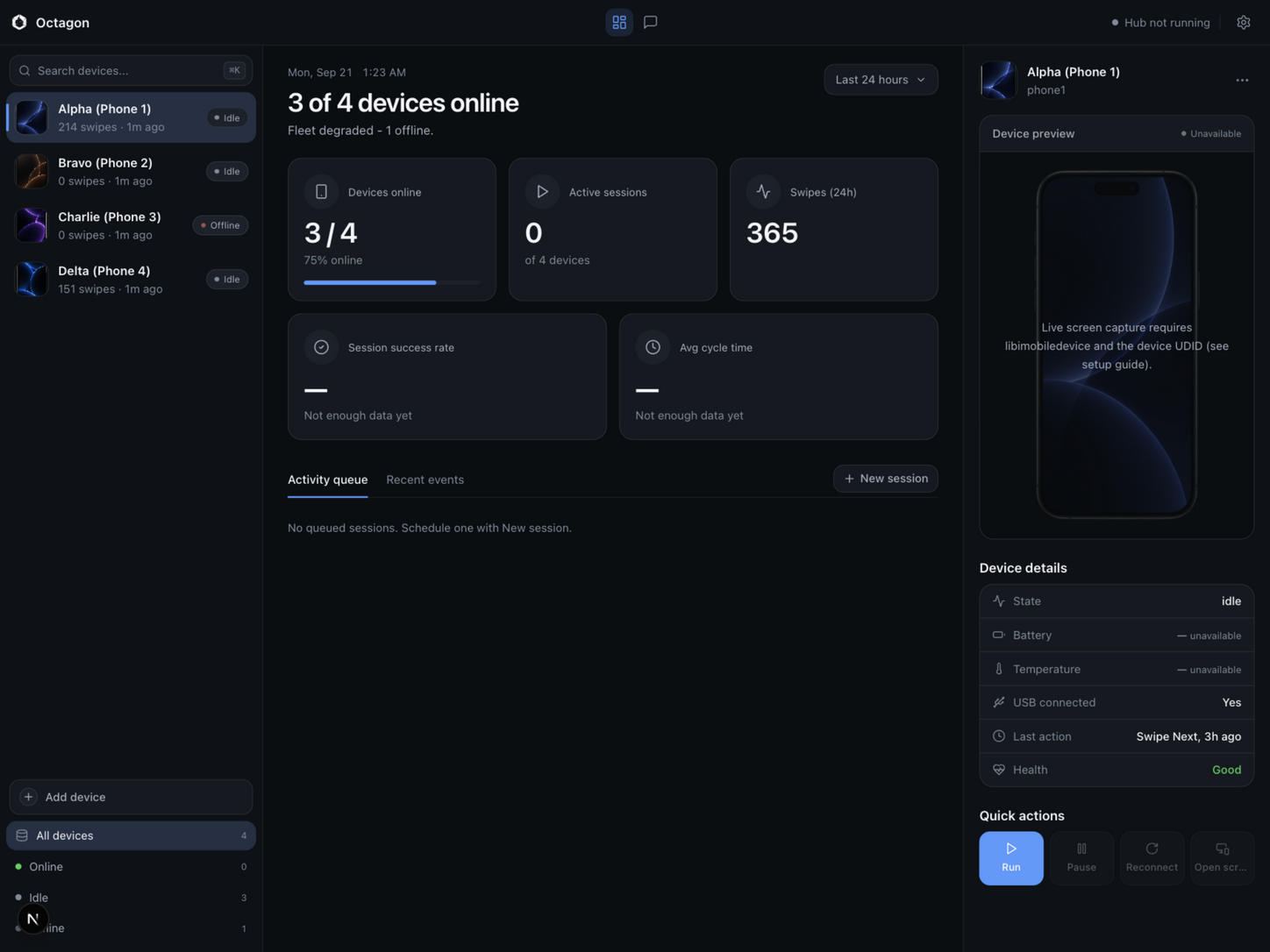Click the round N avatar badge

[x=32, y=919]
